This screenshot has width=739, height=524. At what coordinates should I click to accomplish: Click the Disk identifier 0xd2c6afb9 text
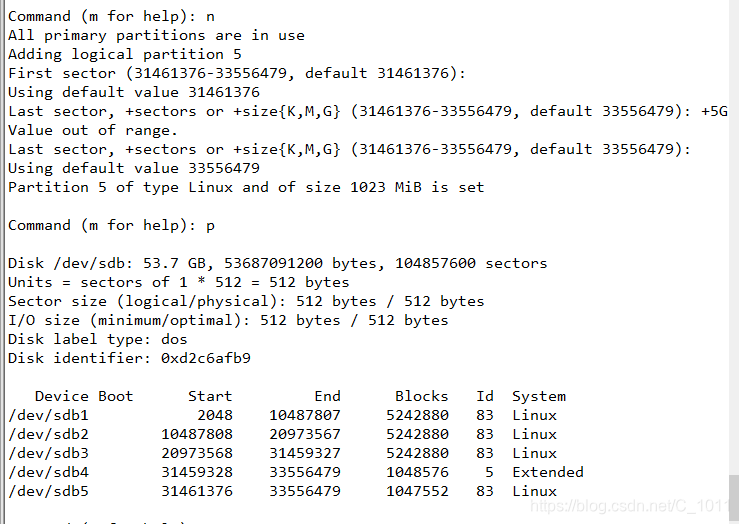[x=129, y=358]
